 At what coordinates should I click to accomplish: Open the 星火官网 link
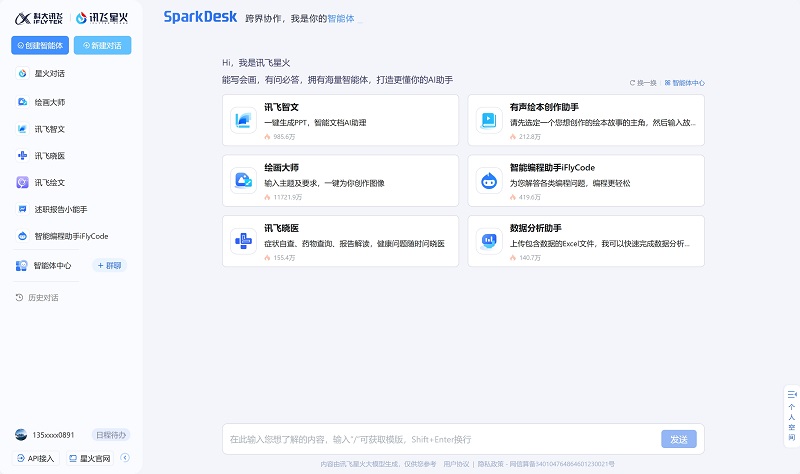pyautogui.click(x=90, y=458)
